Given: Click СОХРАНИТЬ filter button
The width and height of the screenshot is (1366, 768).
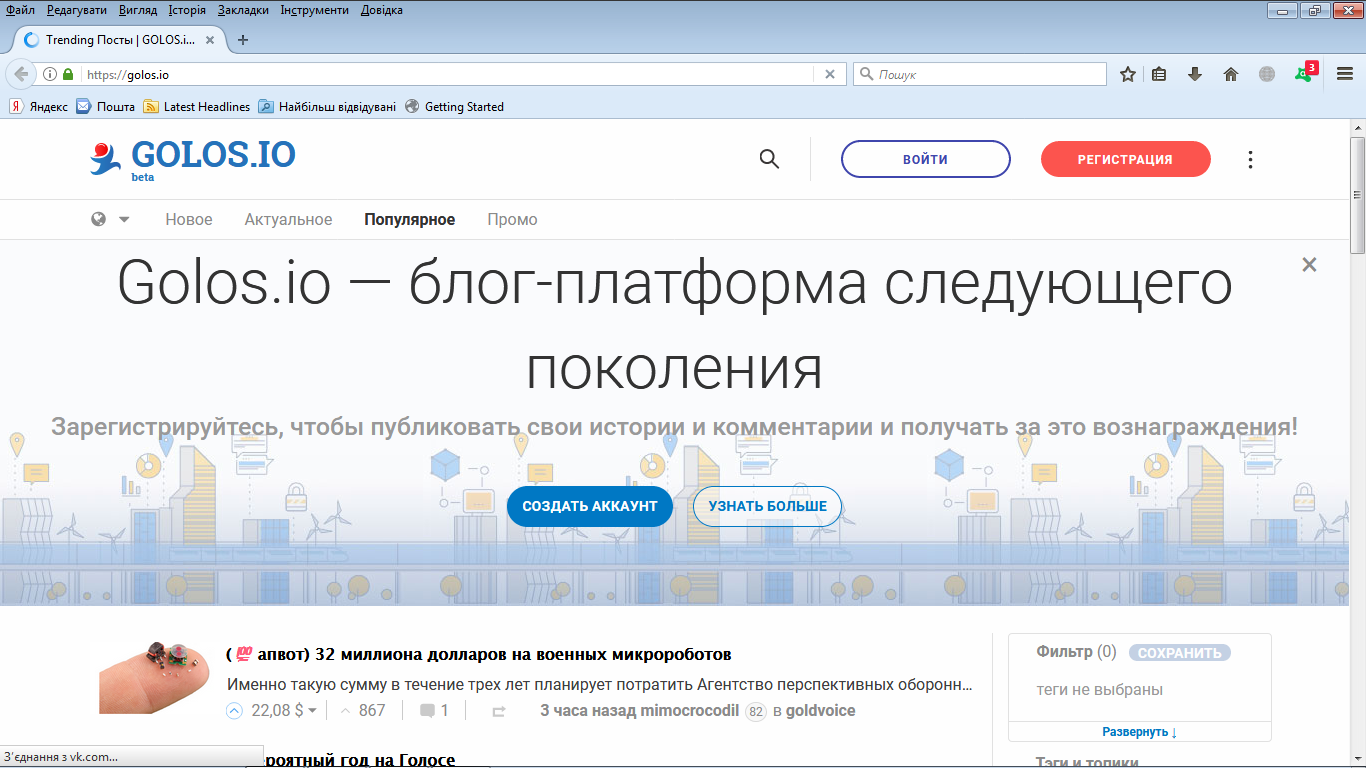Looking at the screenshot, I should [x=1180, y=653].
